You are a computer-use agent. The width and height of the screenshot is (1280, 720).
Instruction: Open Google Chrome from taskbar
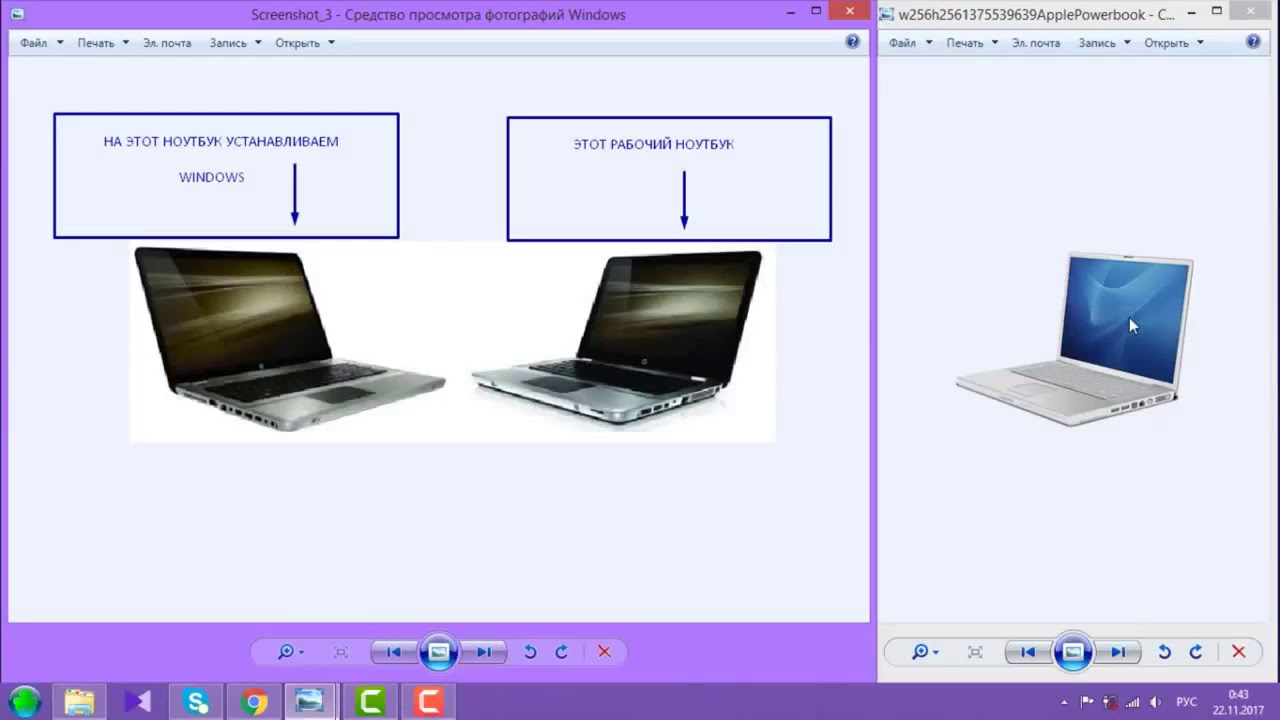[254, 702]
